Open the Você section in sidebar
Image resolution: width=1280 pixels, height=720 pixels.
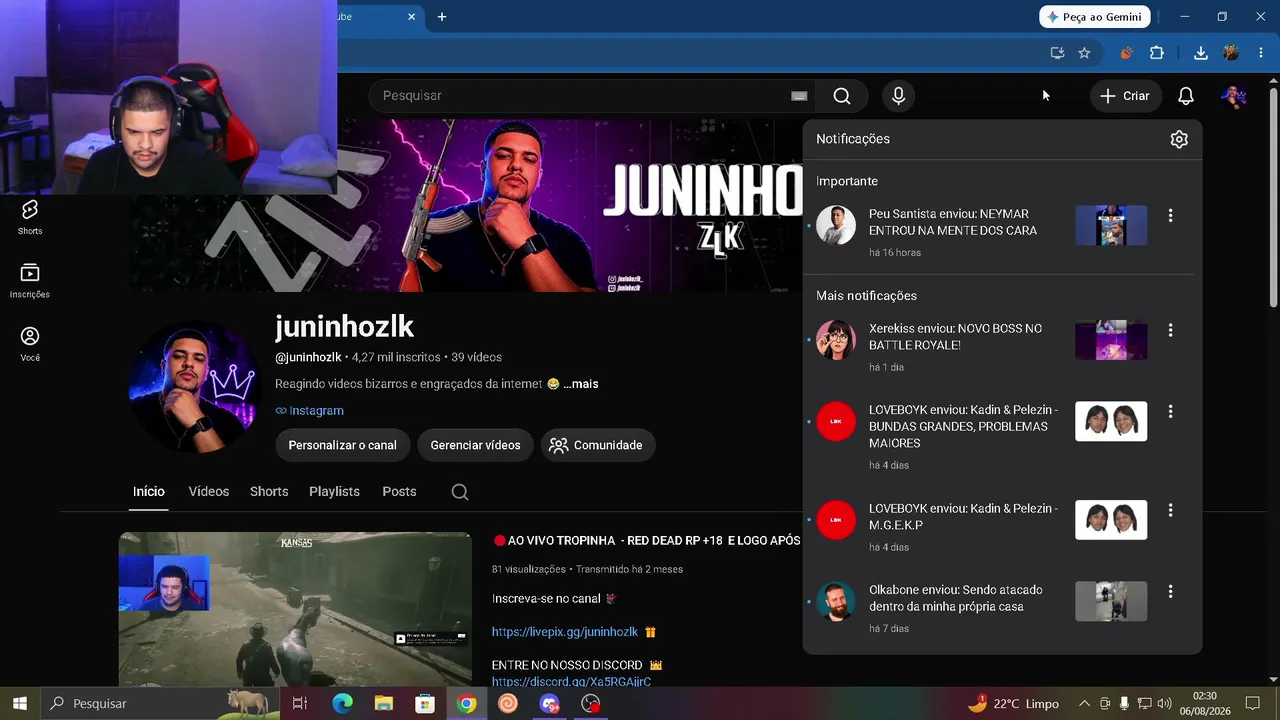pos(30,343)
